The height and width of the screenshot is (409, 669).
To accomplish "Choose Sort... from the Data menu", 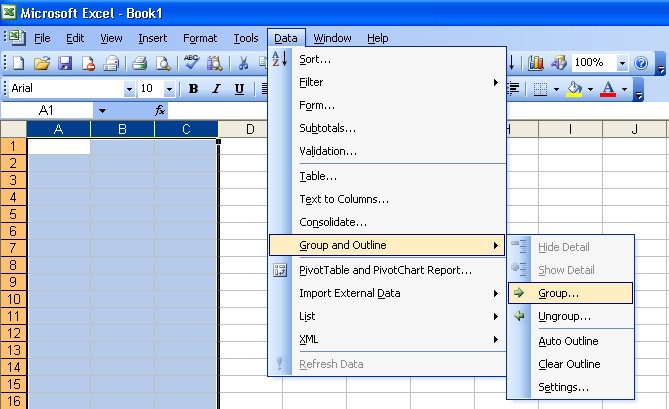I will [387, 59].
